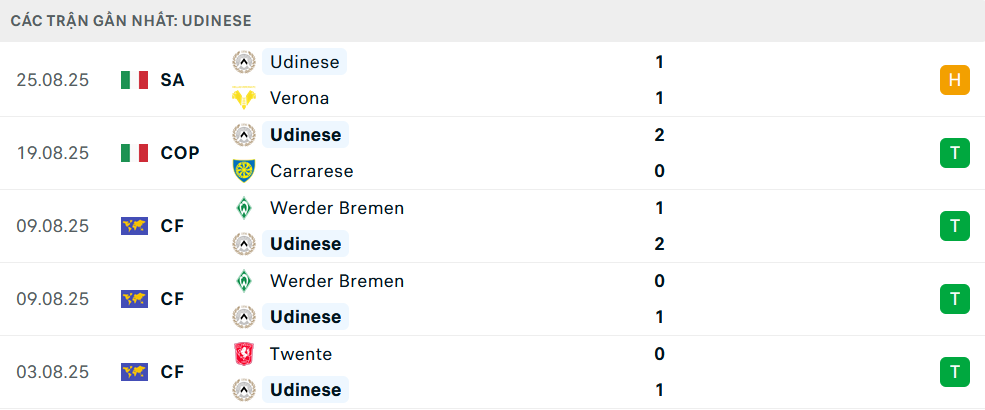
Task: Click the Twente club crest
Action: point(243,354)
